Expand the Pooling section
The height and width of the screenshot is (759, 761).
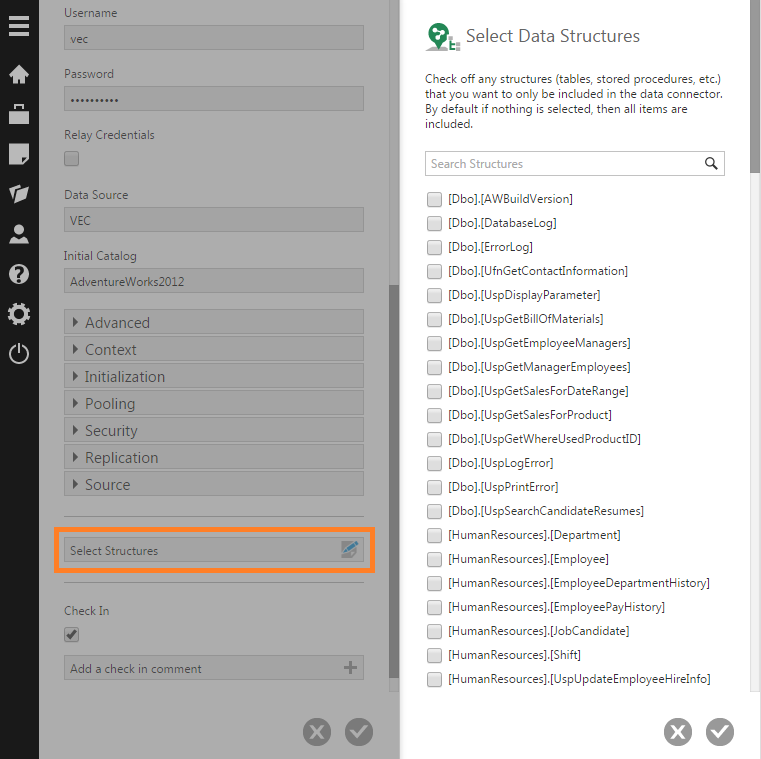(214, 403)
